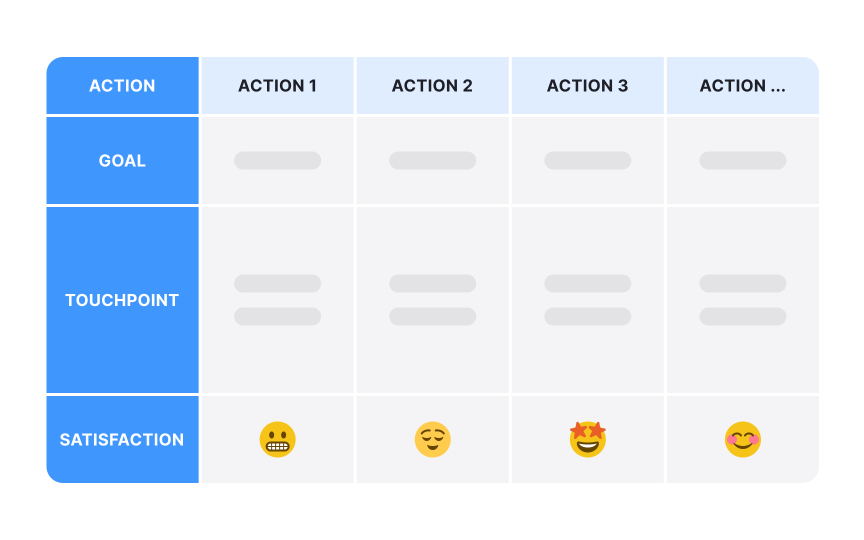This screenshot has height=540, width=864.
Task: Select the lower Touchpoint placeholder in last column
Action: point(743,316)
